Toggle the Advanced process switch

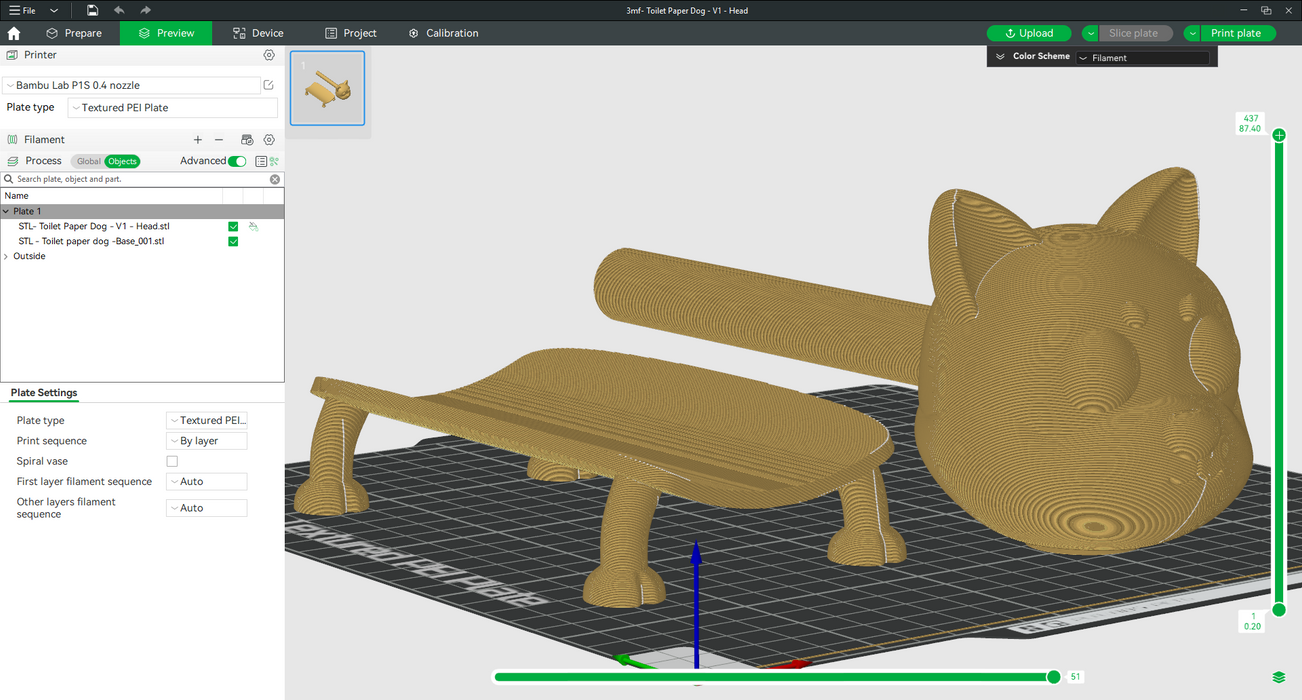(237, 161)
